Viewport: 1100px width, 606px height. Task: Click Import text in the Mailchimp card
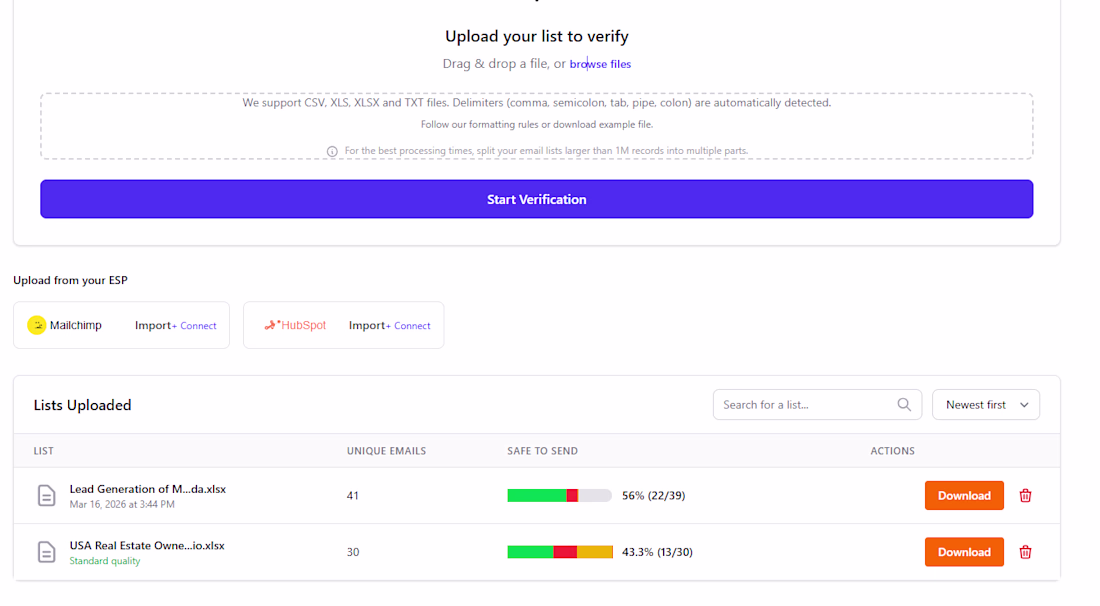[x=152, y=325]
